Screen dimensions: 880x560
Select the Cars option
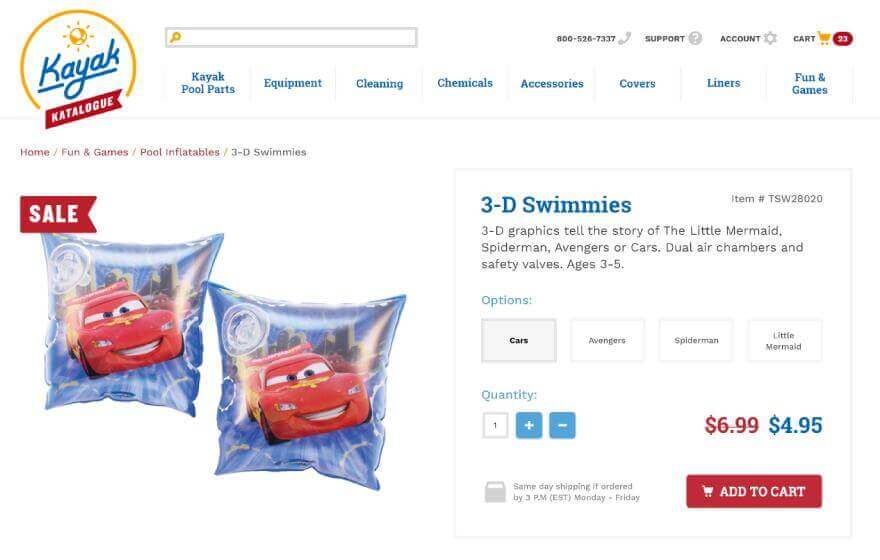coord(519,341)
